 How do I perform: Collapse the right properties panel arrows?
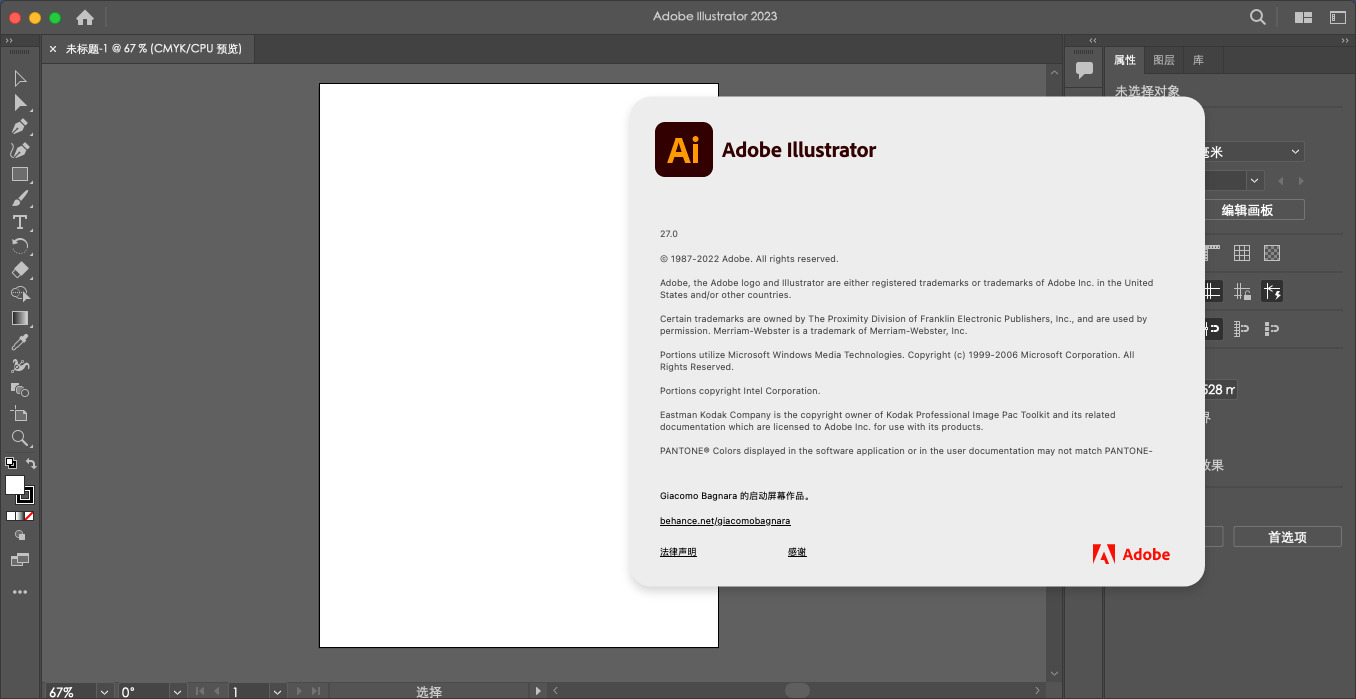point(1345,40)
